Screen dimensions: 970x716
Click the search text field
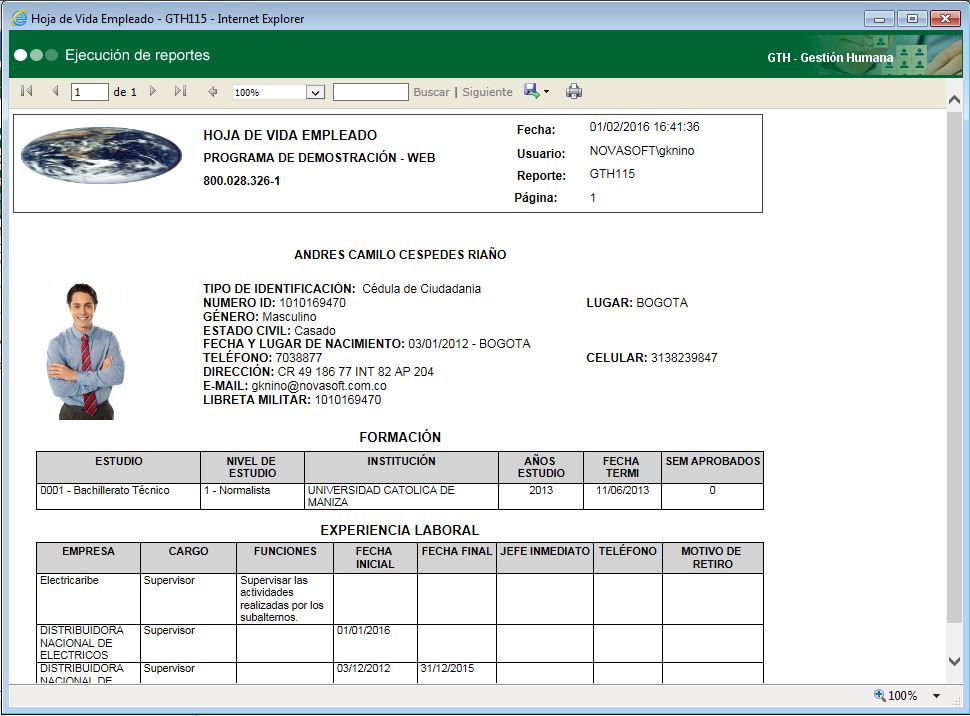tap(371, 92)
